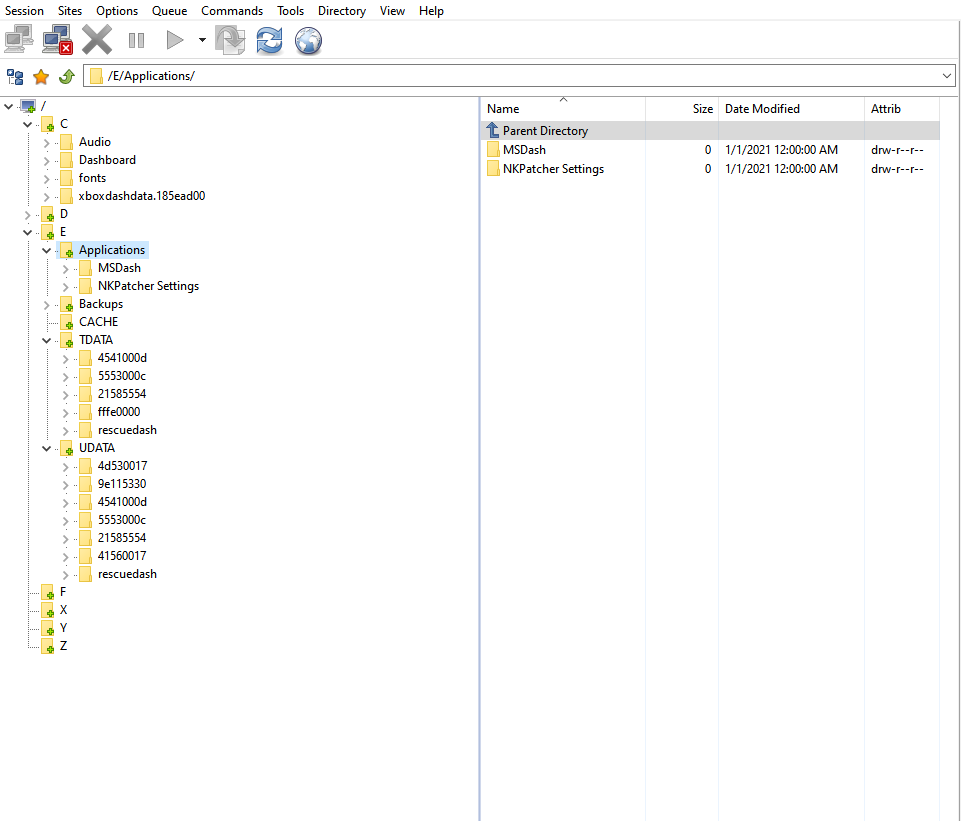The height and width of the screenshot is (821, 961).
Task: Select MSDash in the folder tree
Action: (x=119, y=268)
